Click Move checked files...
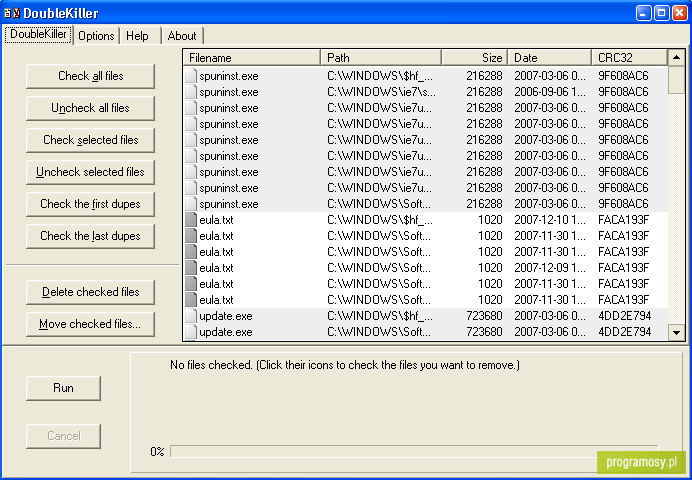This screenshot has height=480, width=692. point(90,324)
